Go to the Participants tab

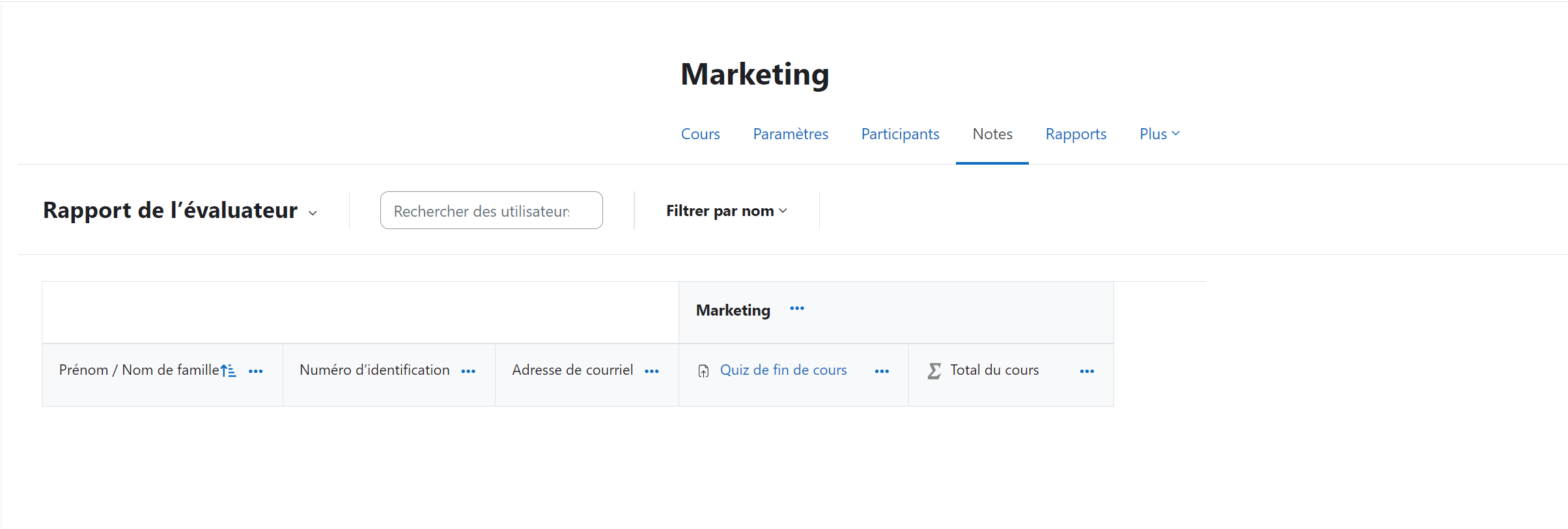click(x=900, y=134)
